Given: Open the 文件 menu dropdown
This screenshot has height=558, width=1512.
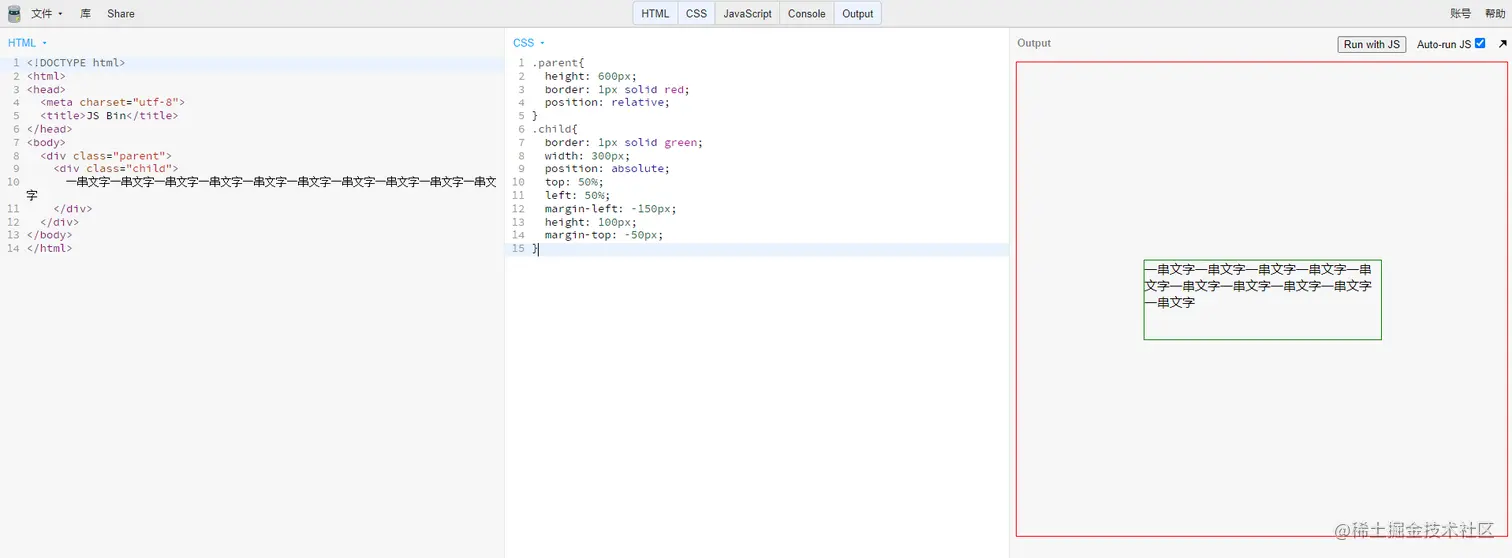Looking at the screenshot, I should coord(46,14).
